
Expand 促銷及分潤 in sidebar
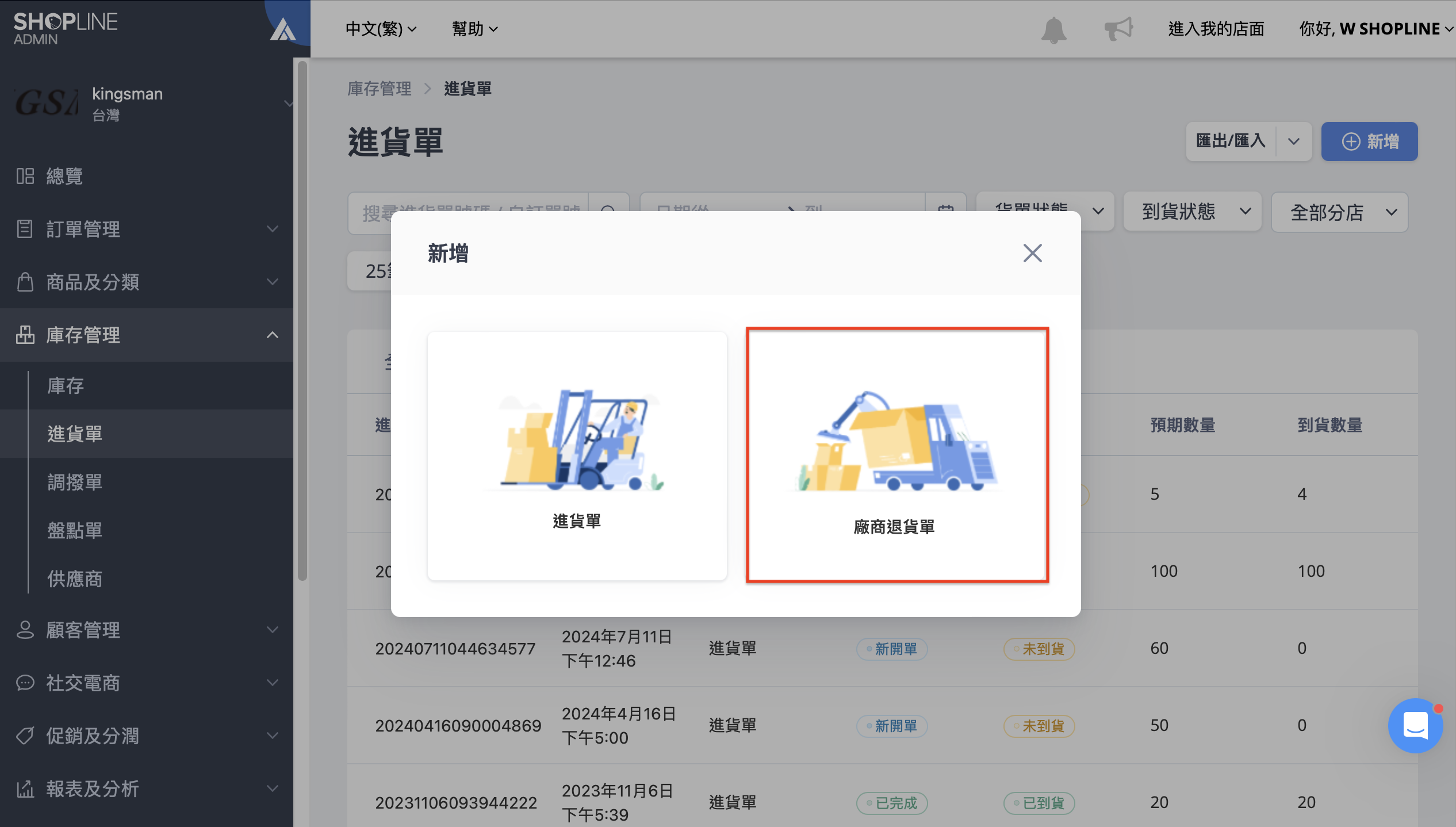(x=146, y=736)
